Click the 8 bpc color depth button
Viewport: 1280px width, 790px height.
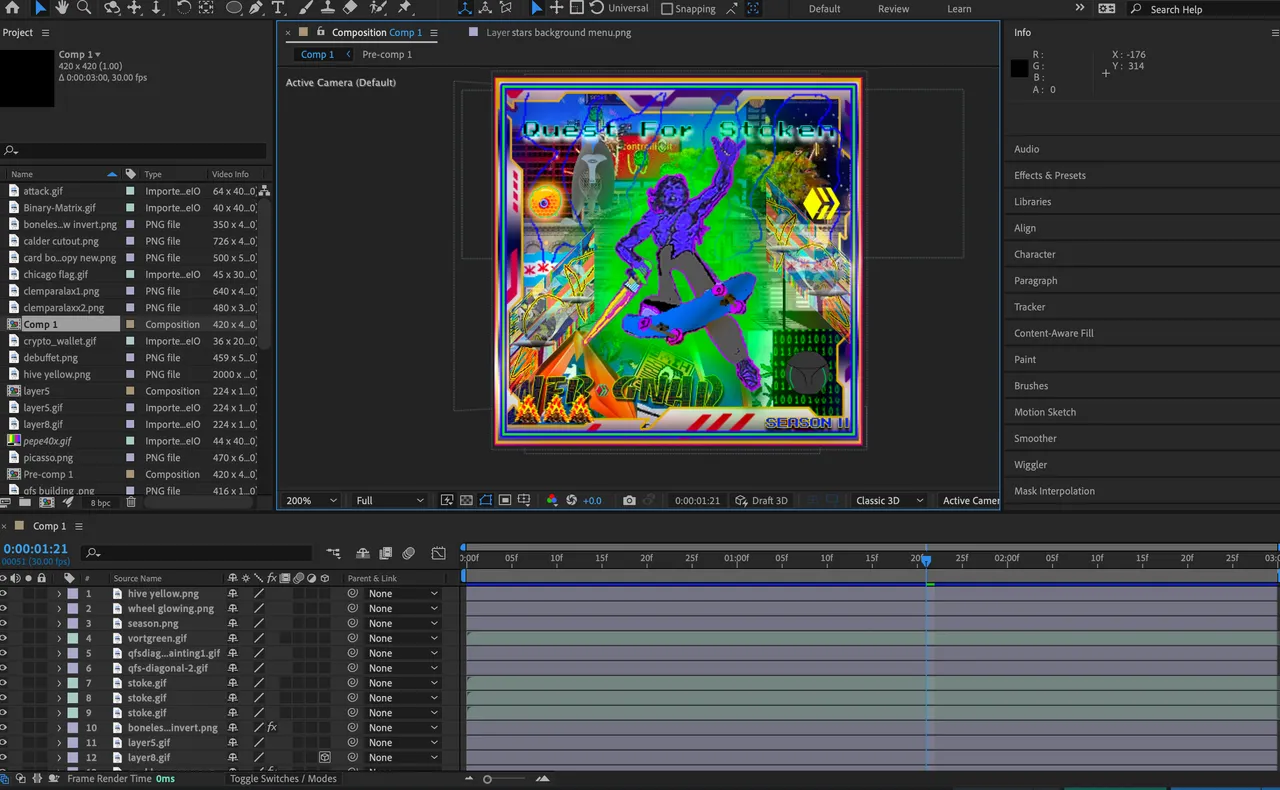coord(100,502)
